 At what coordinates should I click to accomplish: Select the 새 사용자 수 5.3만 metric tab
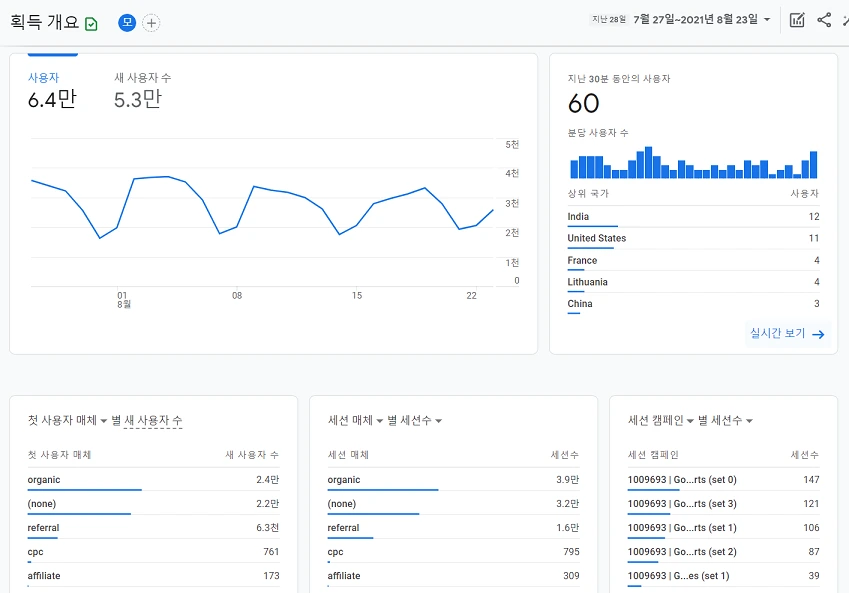coord(142,92)
